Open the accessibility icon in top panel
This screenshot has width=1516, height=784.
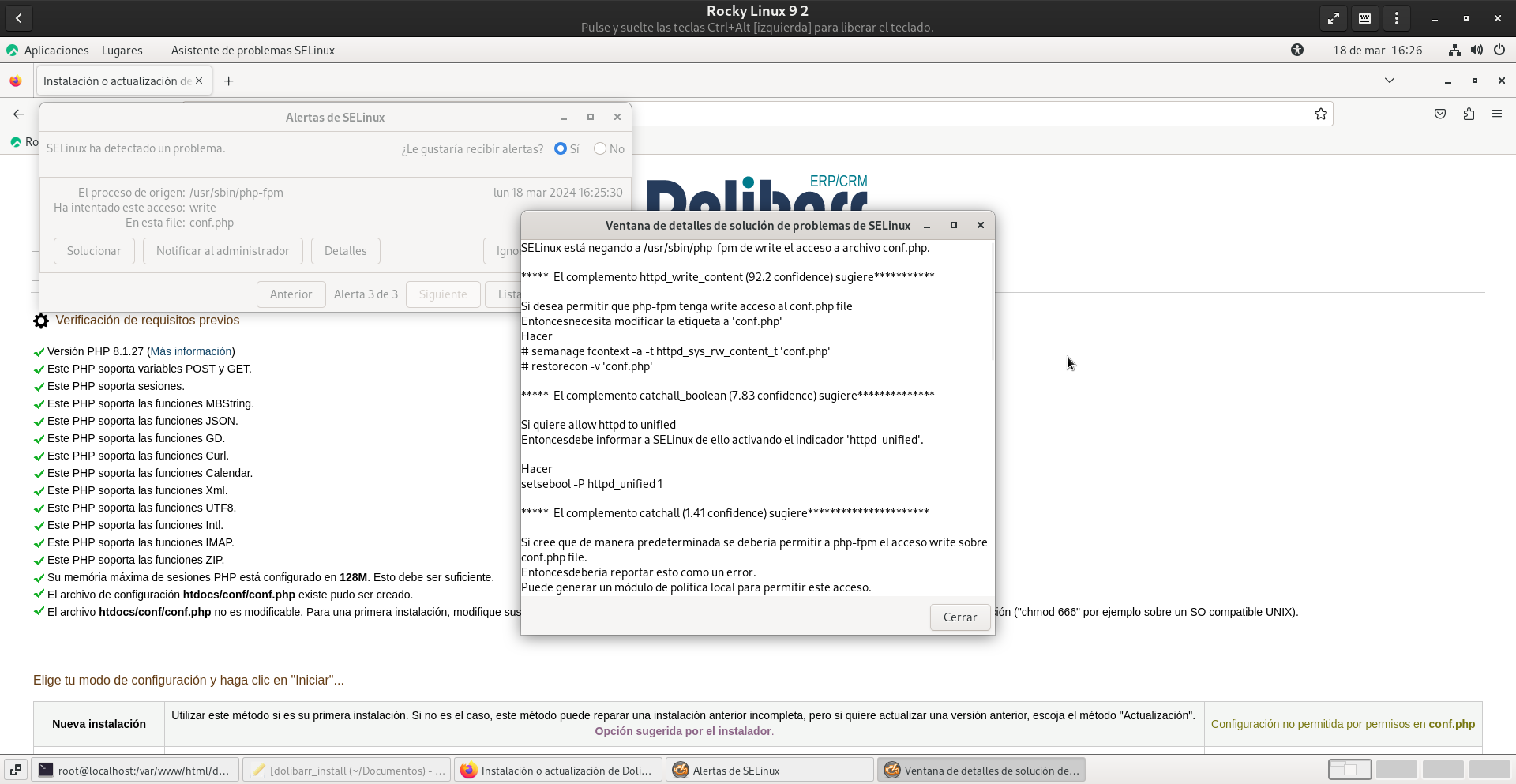pyautogui.click(x=1297, y=51)
